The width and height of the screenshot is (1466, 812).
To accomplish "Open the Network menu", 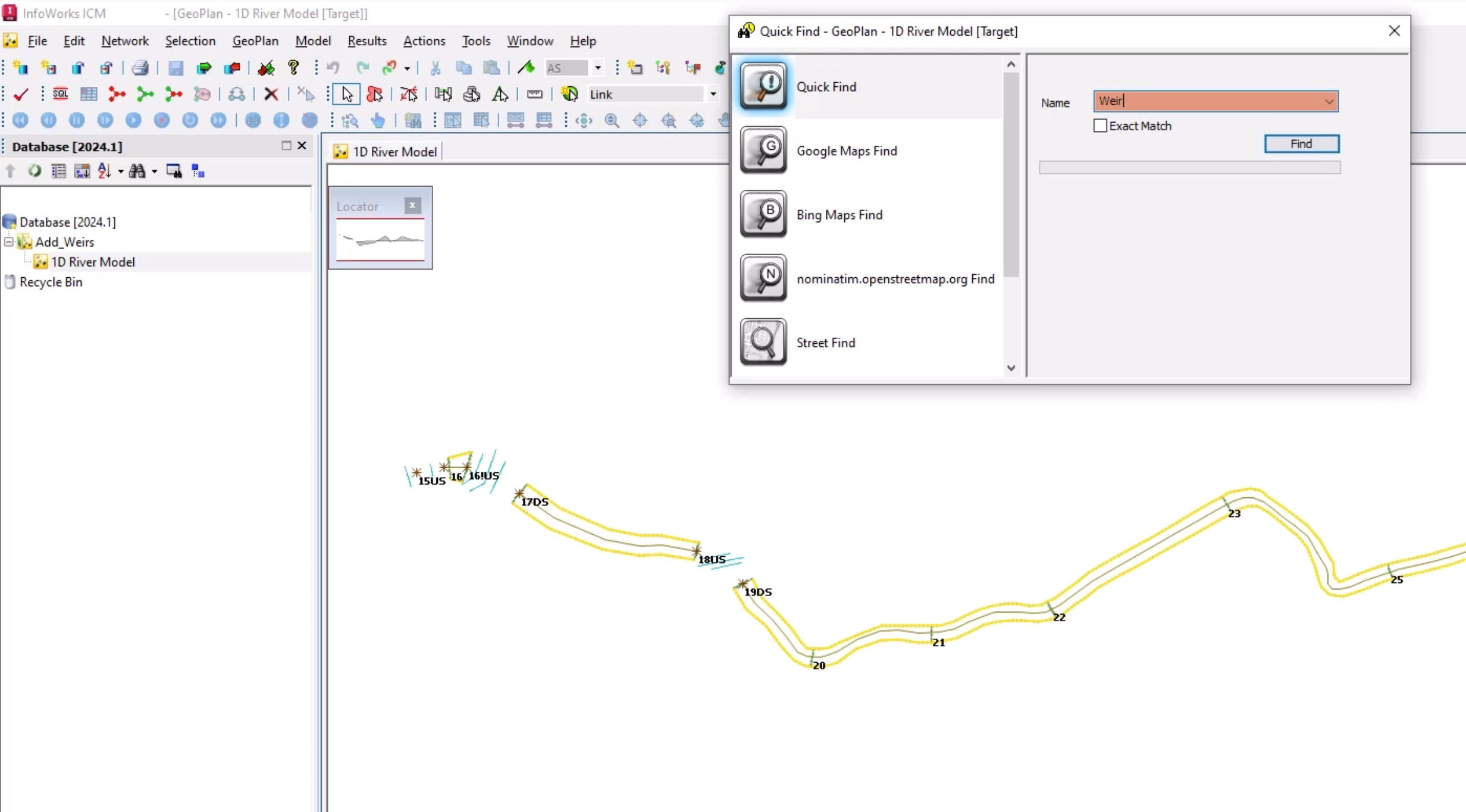I will (125, 41).
